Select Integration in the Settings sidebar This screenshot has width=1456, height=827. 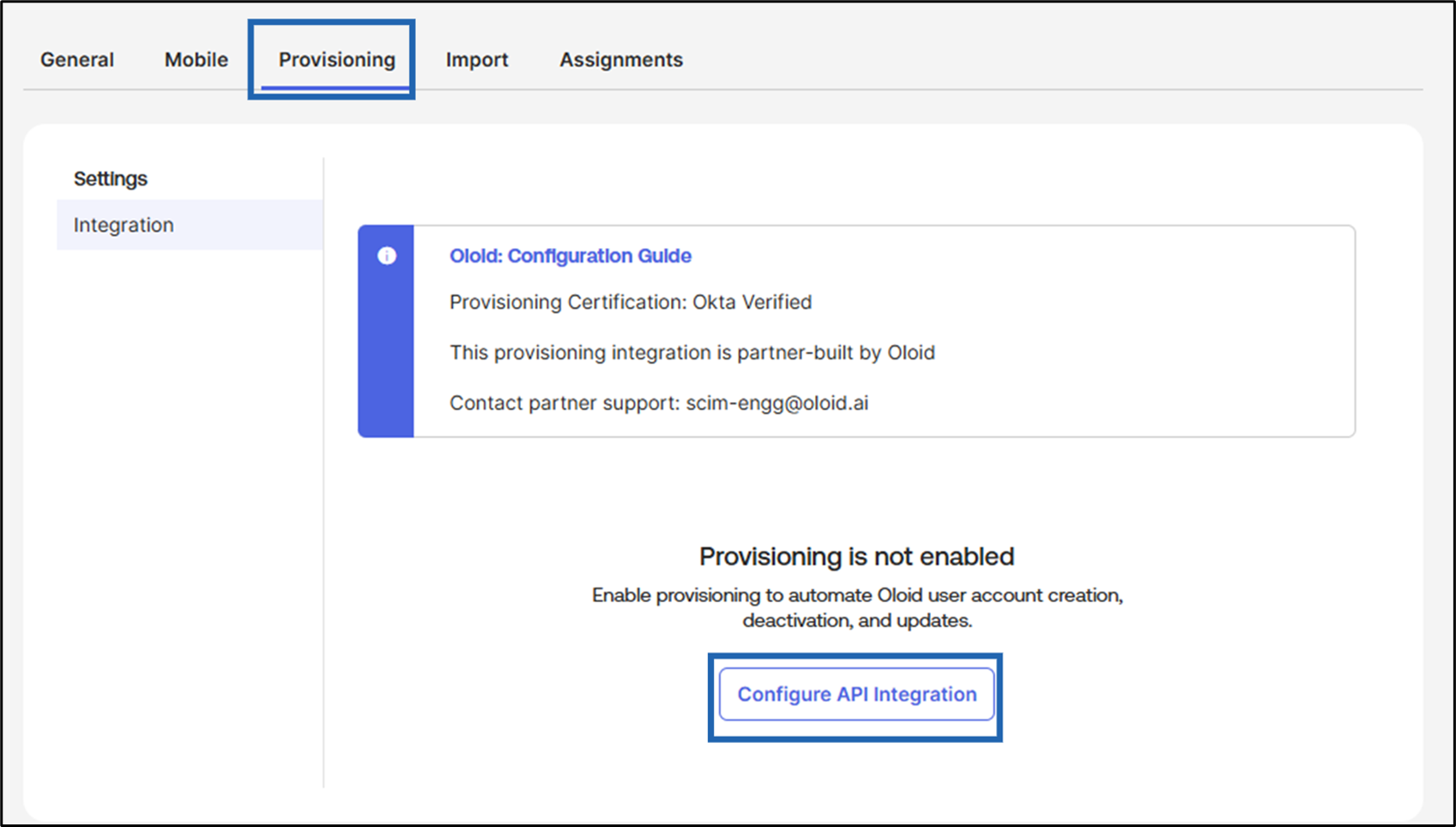(x=190, y=225)
